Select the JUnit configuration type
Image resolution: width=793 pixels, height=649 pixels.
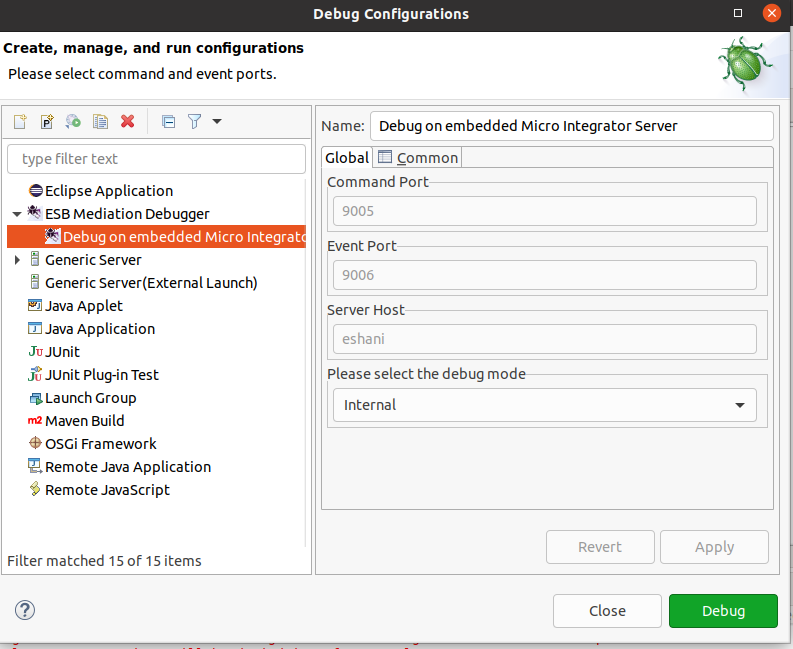[62, 352]
